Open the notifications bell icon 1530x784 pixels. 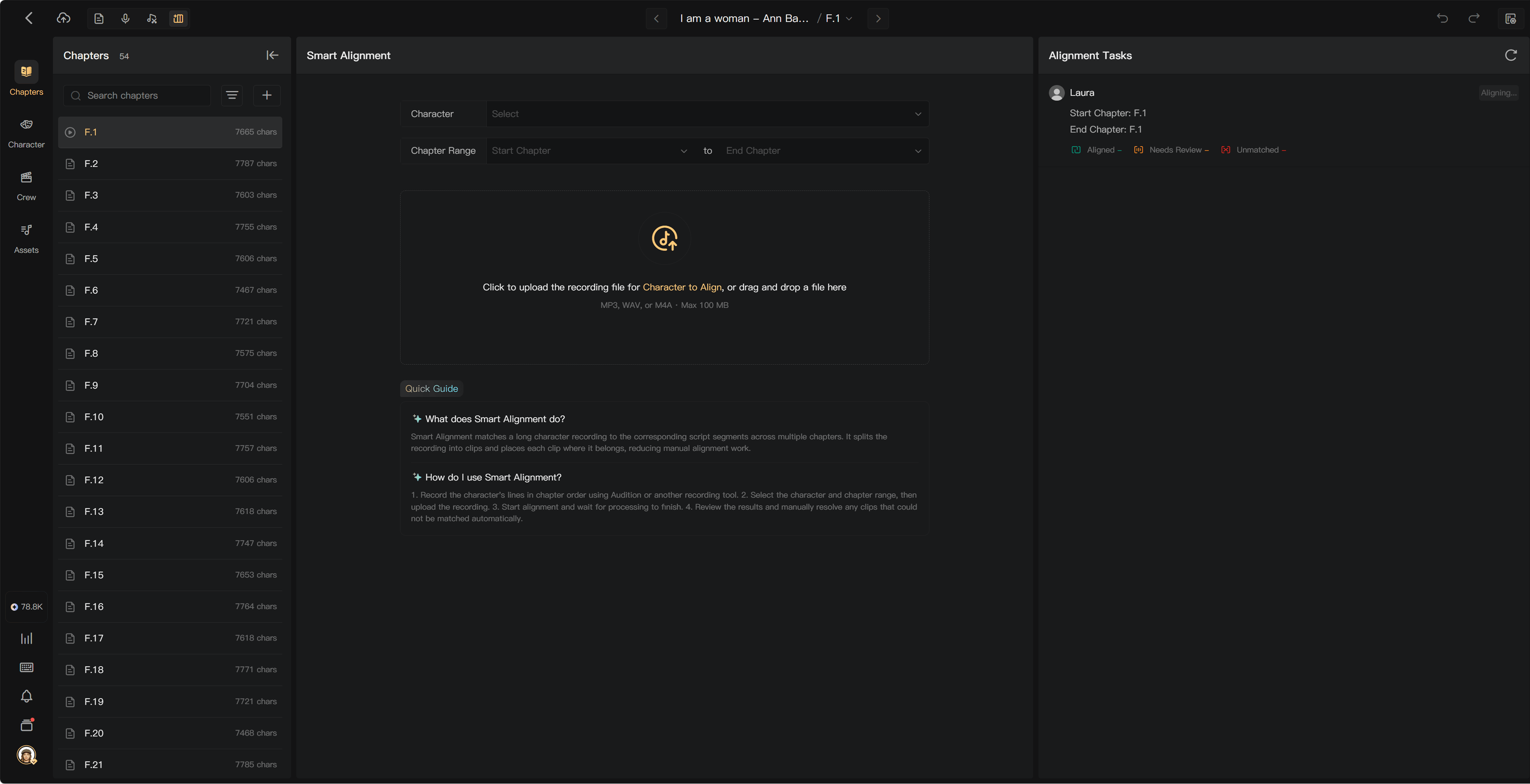tap(26, 696)
